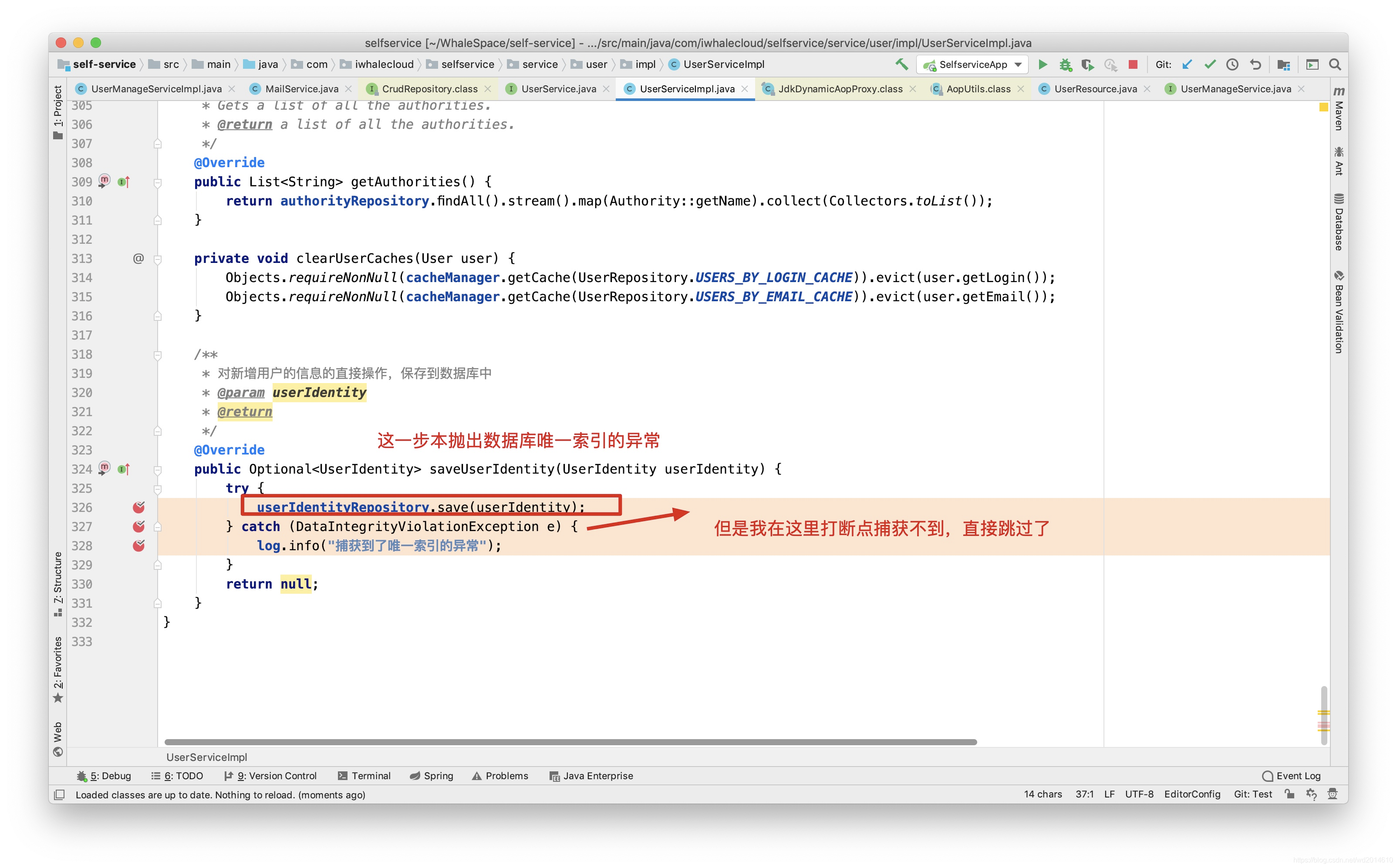Start debugging with the bug icon
The height and width of the screenshot is (868, 1397).
point(1065,64)
